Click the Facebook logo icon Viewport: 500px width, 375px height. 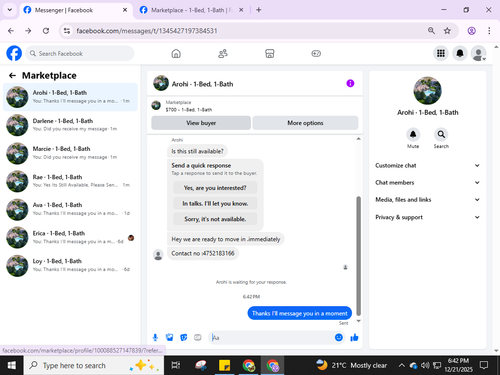[x=14, y=53]
